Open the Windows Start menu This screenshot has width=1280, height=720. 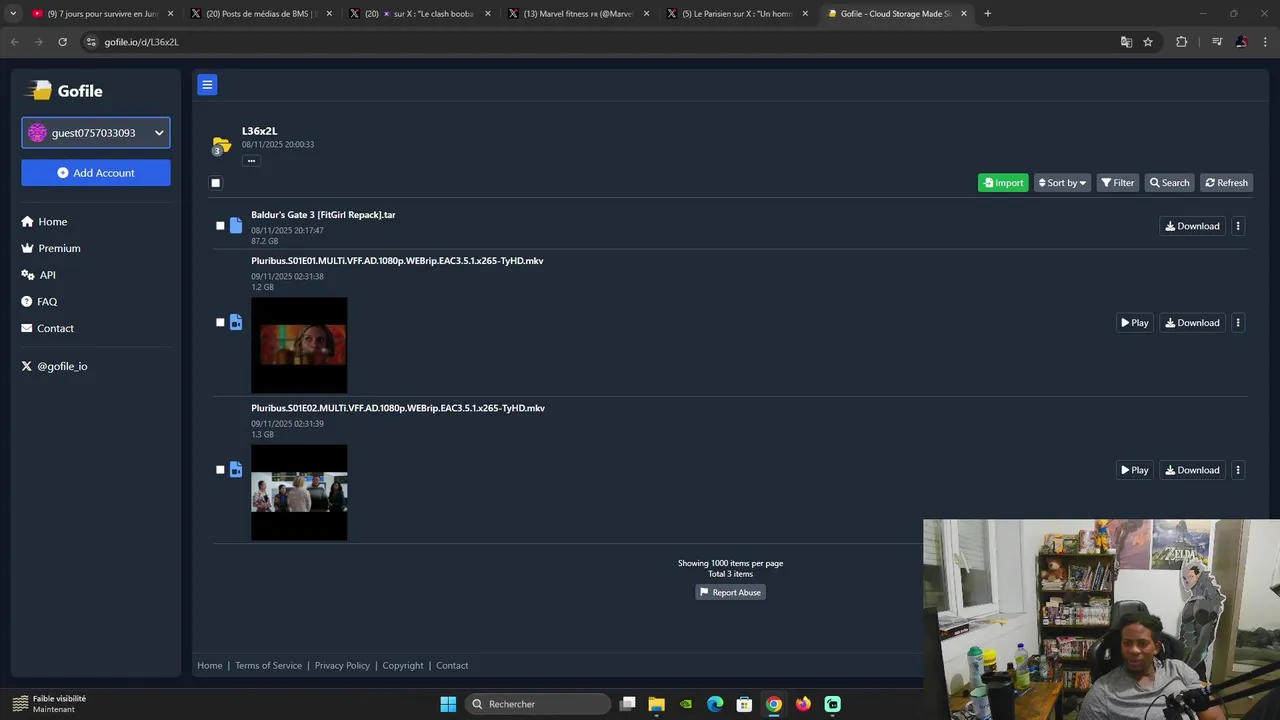pos(448,704)
